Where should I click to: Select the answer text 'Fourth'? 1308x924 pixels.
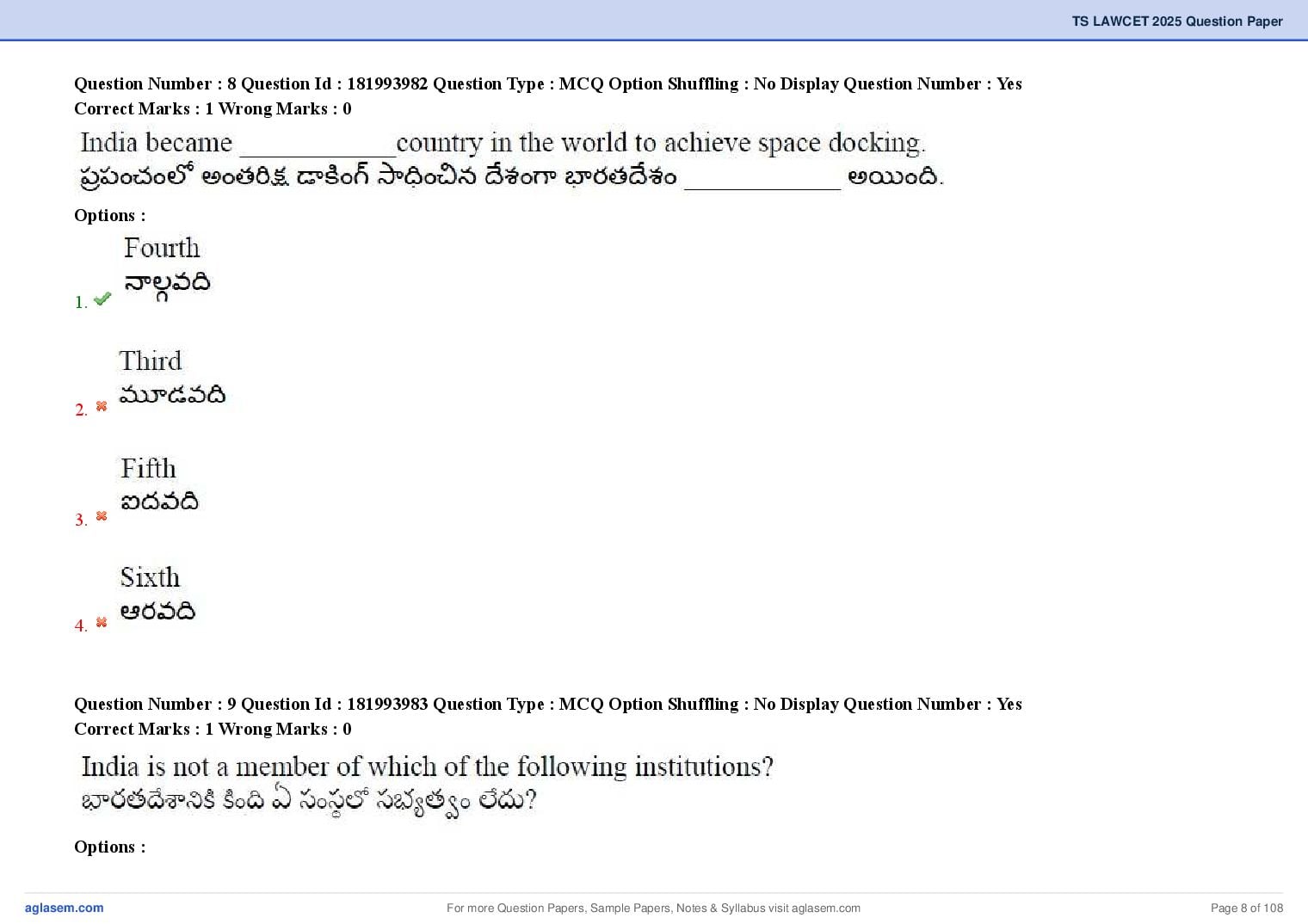[x=162, y=248]
